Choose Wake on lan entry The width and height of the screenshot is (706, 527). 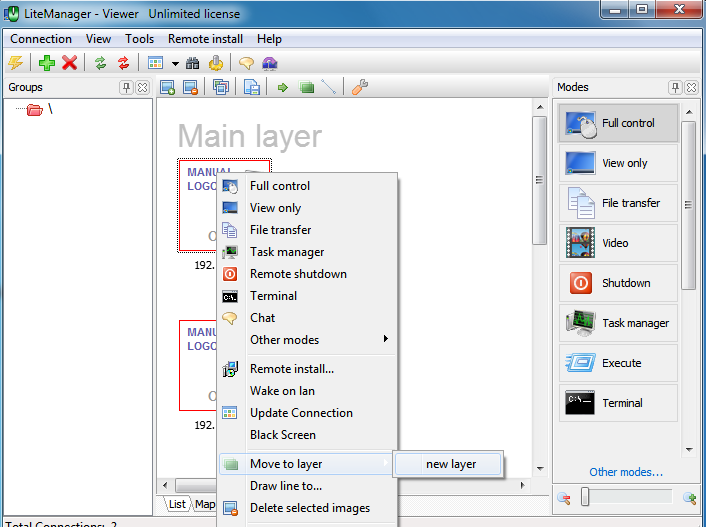coord(307,391)
